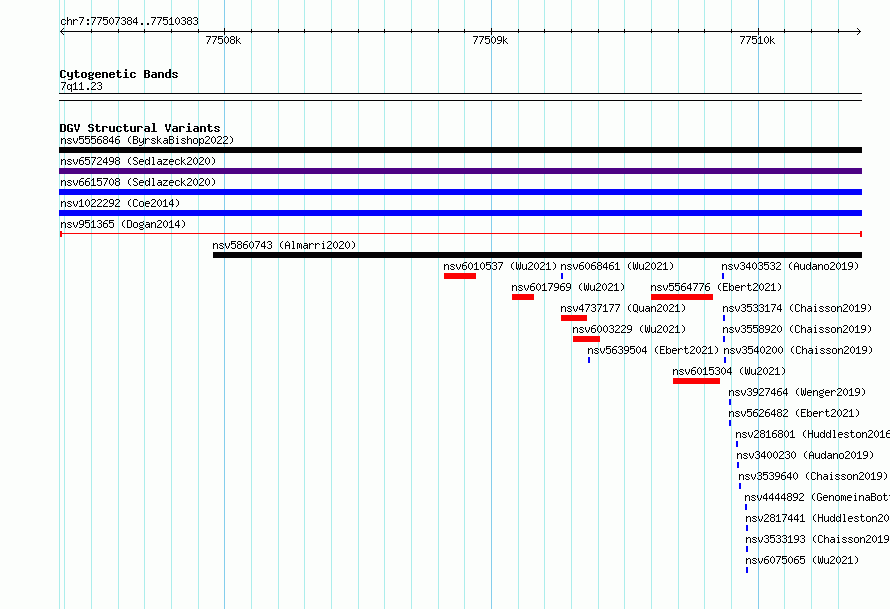This screenshot has width=890, height=609.
Task: Select red bar under nsv5564776
Action: point(682,297)
